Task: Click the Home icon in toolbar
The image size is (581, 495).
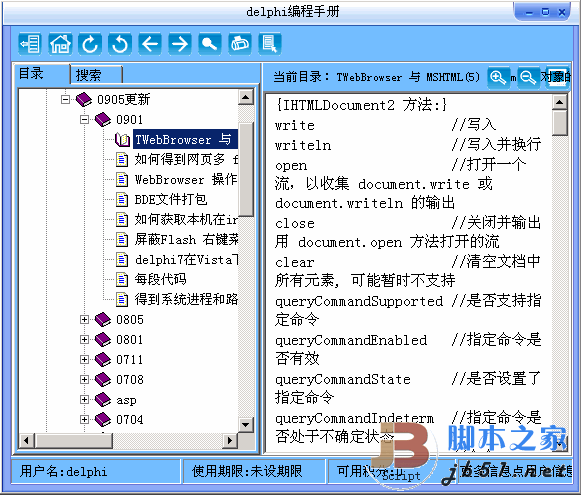Action: [60, 44]
